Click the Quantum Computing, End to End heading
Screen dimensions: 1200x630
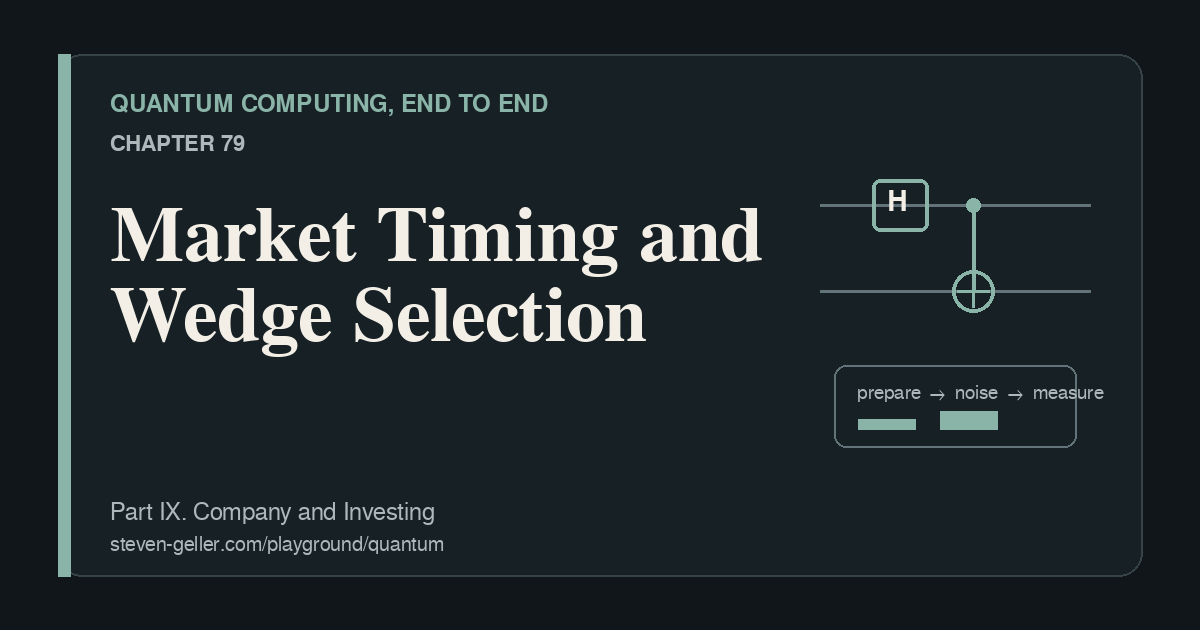pos(329,104)
